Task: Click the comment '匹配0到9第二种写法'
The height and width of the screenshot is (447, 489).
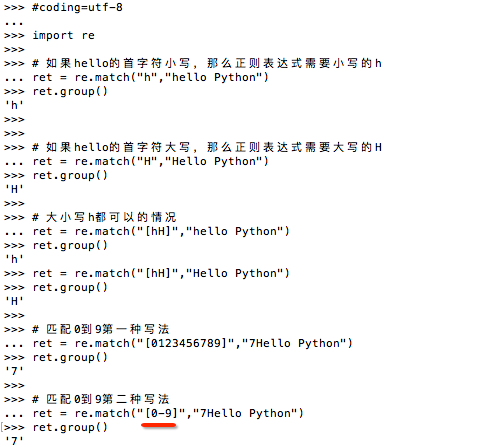Action: [101, 399]
